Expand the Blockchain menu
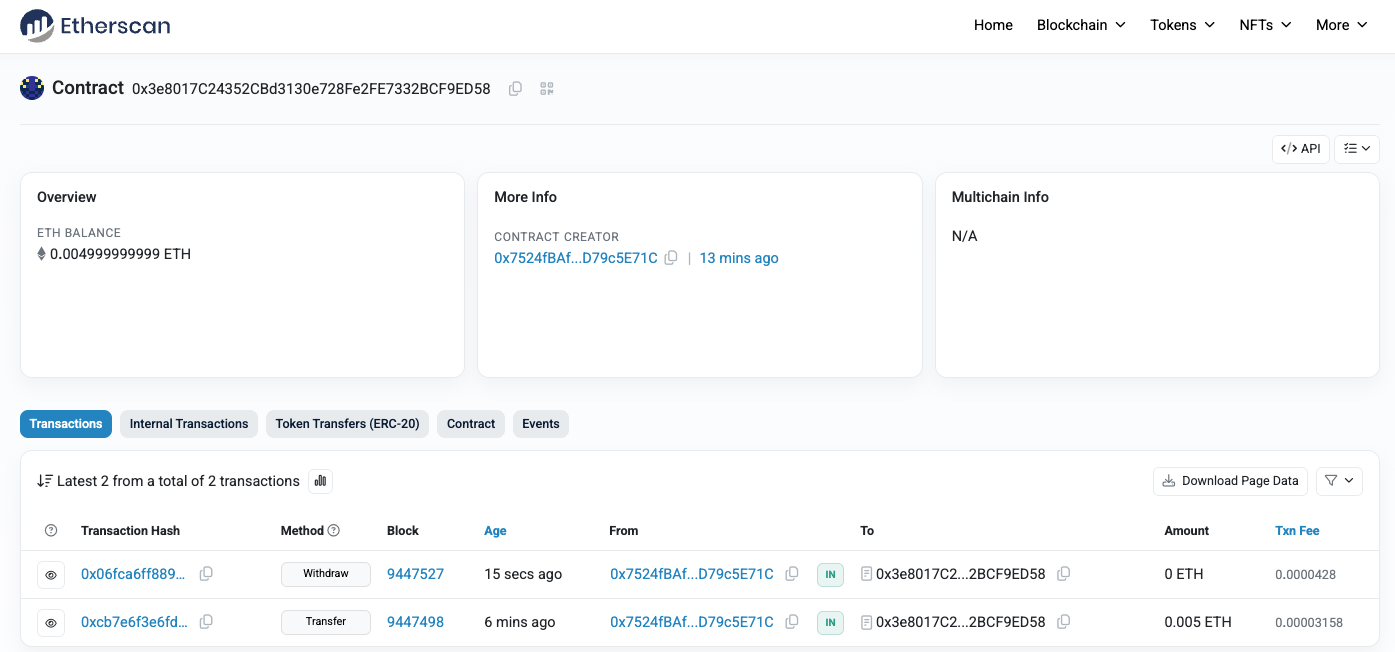The width and height of the screenshot is (1395, 652). click(x=1081, y=25)
